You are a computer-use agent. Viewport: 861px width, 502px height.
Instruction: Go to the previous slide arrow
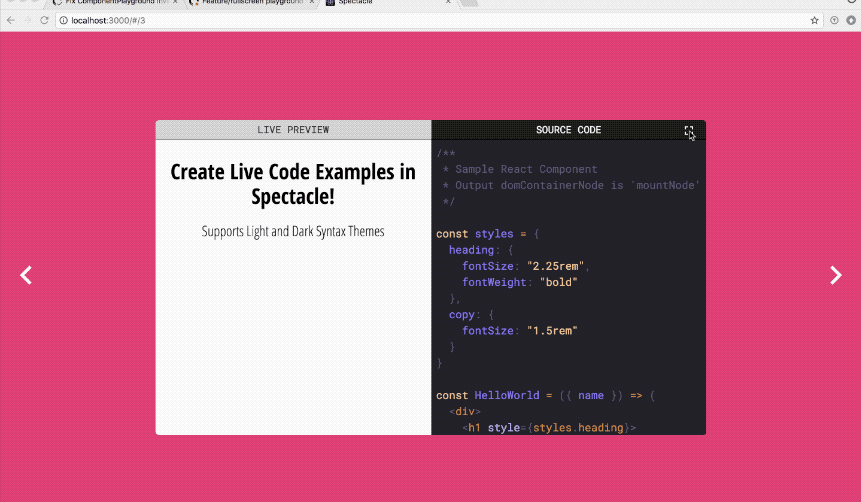pos(26,275)
